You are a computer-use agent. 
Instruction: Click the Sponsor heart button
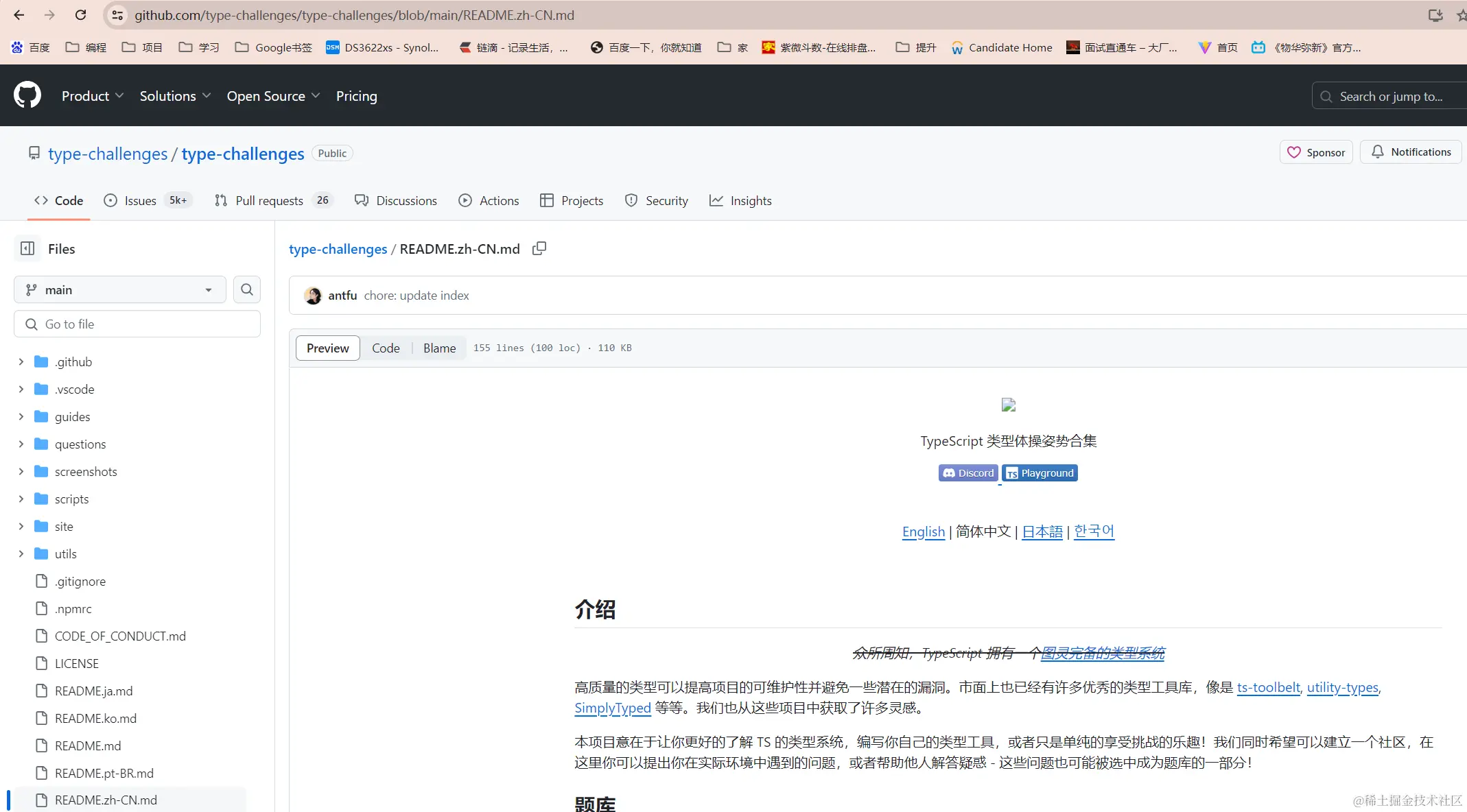[x=1315, y=152]
